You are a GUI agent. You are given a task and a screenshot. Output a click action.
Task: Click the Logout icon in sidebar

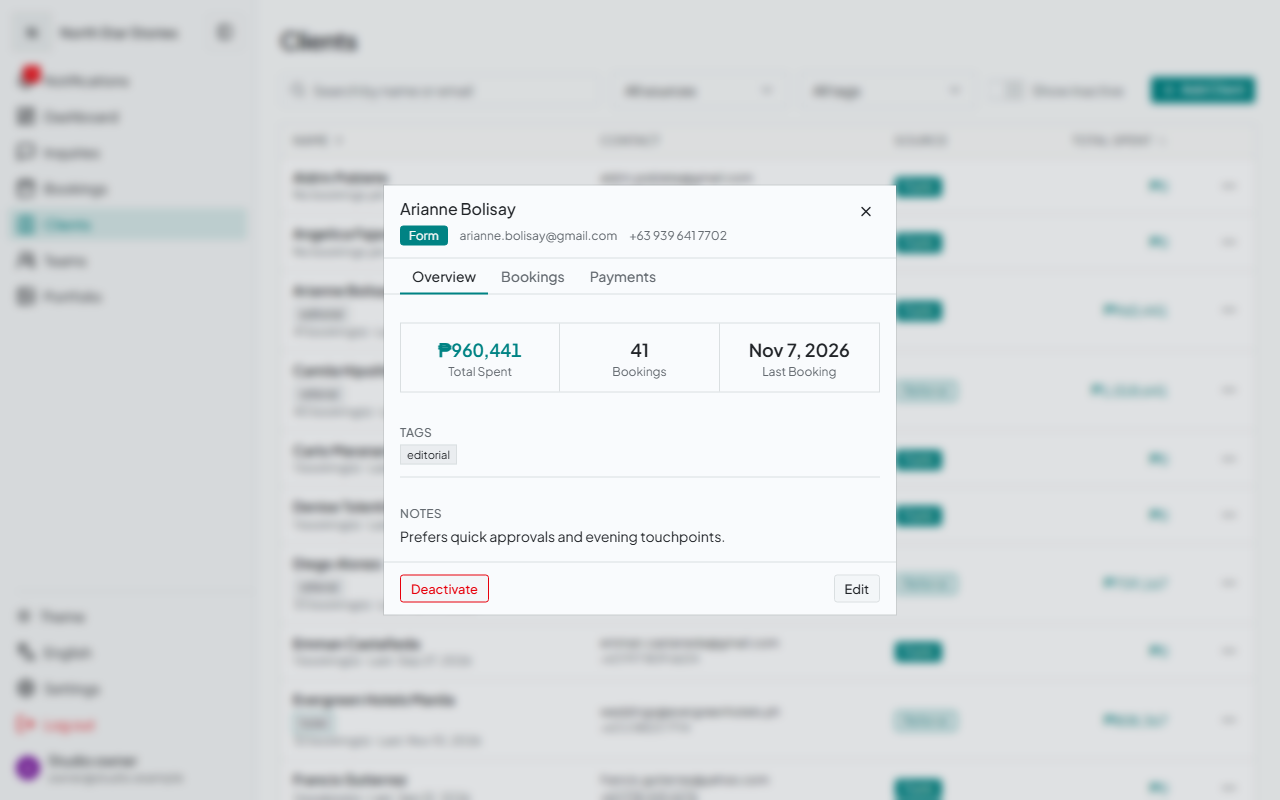26,725
